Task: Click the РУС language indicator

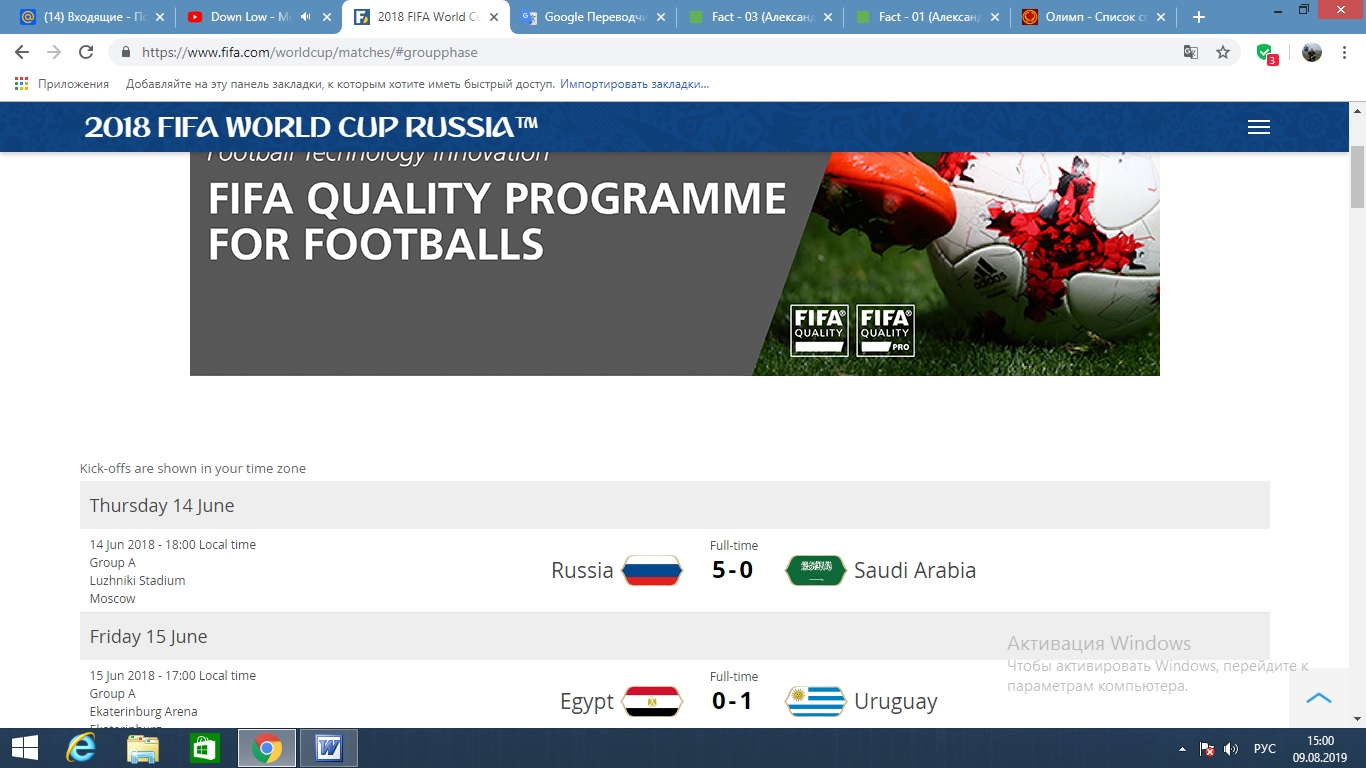Action: coord(1265,749)
